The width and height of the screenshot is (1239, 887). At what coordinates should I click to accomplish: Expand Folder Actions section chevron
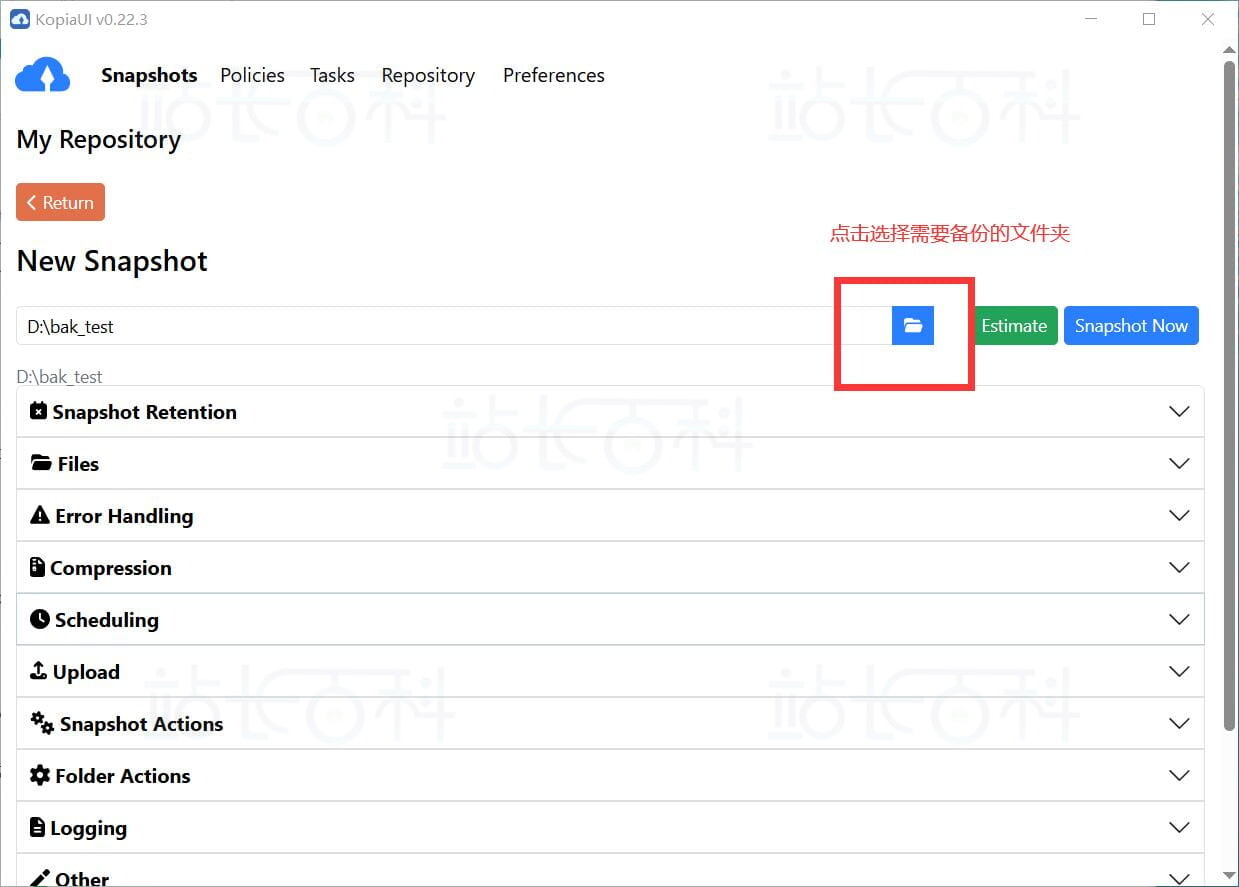tap(1179, 776)
